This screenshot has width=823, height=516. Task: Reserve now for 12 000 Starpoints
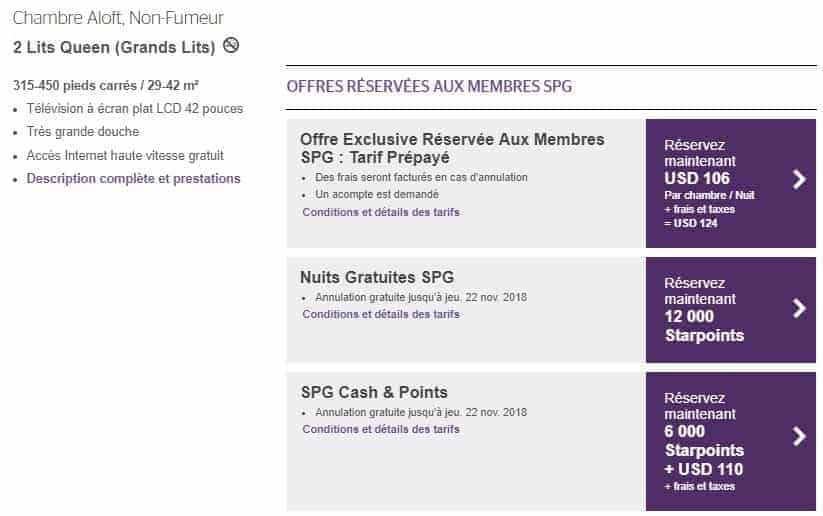(715, 310)
